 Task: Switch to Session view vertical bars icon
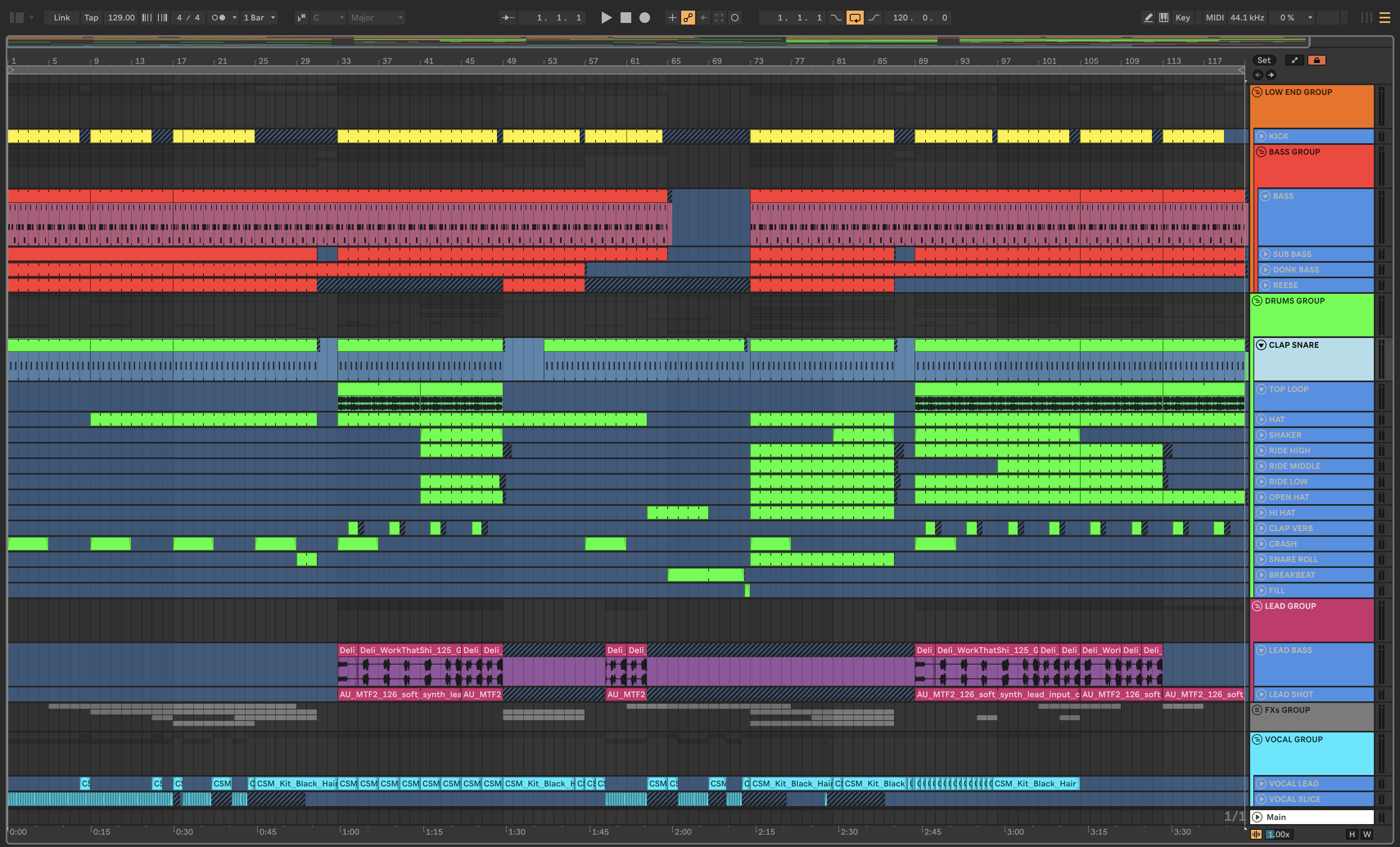click(x=1366, y=18)
